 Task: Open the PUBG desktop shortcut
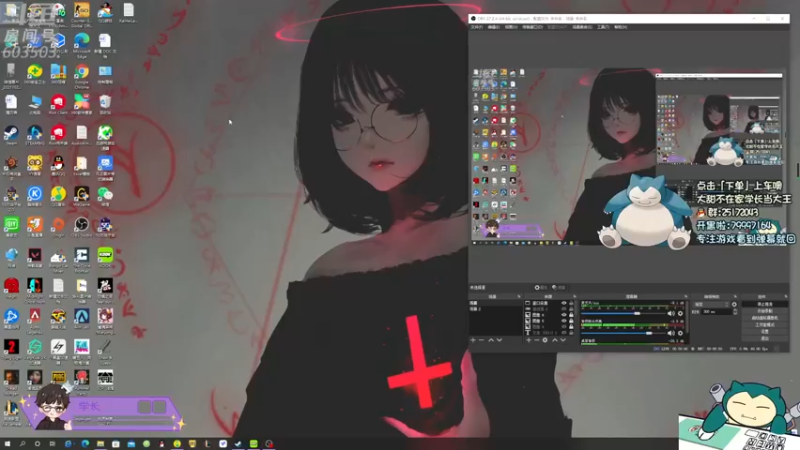point(58,379)
